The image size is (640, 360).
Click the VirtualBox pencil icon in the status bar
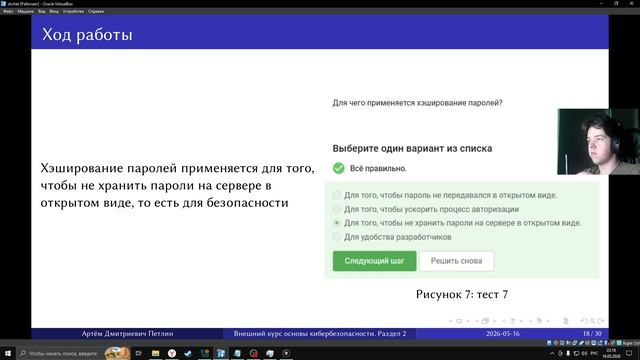(x=581, y=343)
